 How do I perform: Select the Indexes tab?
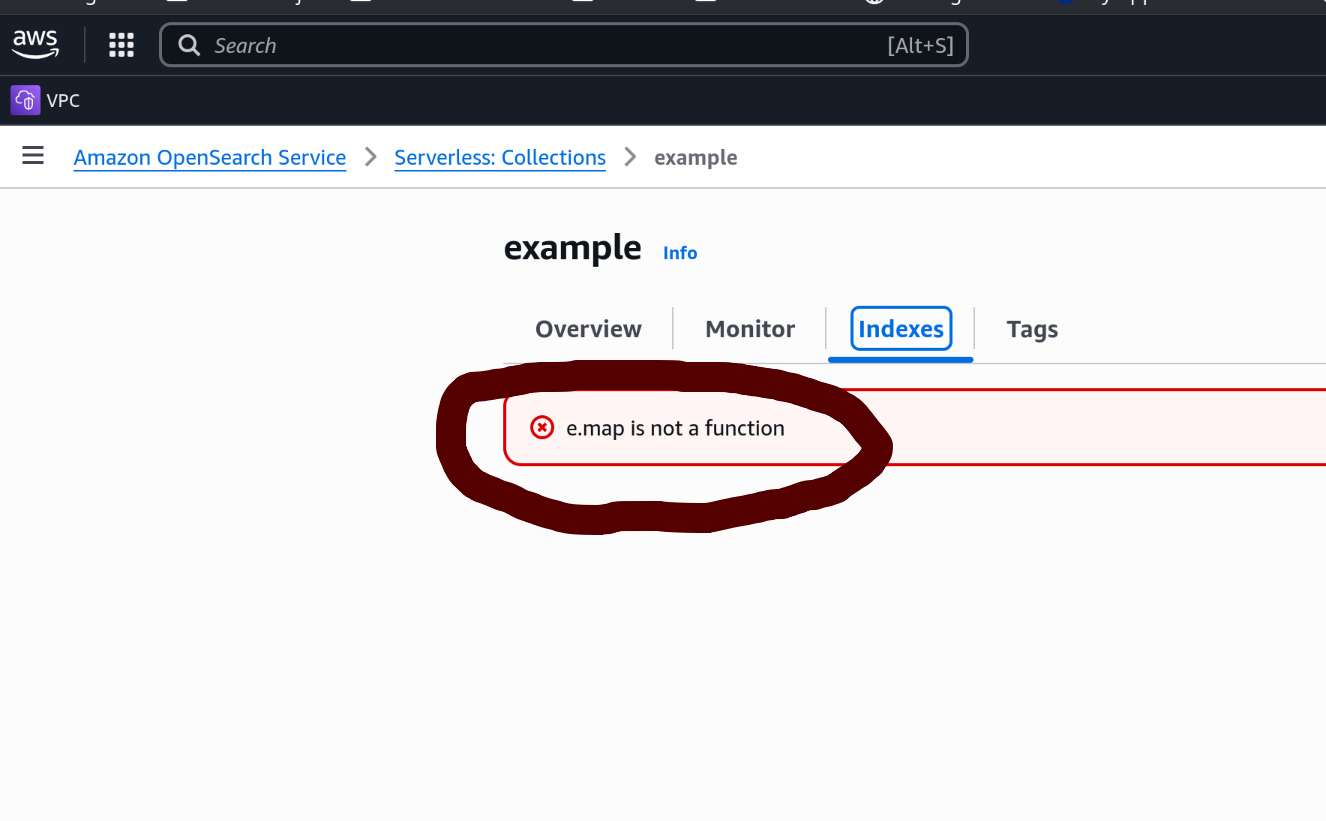[x=901, y=329]
